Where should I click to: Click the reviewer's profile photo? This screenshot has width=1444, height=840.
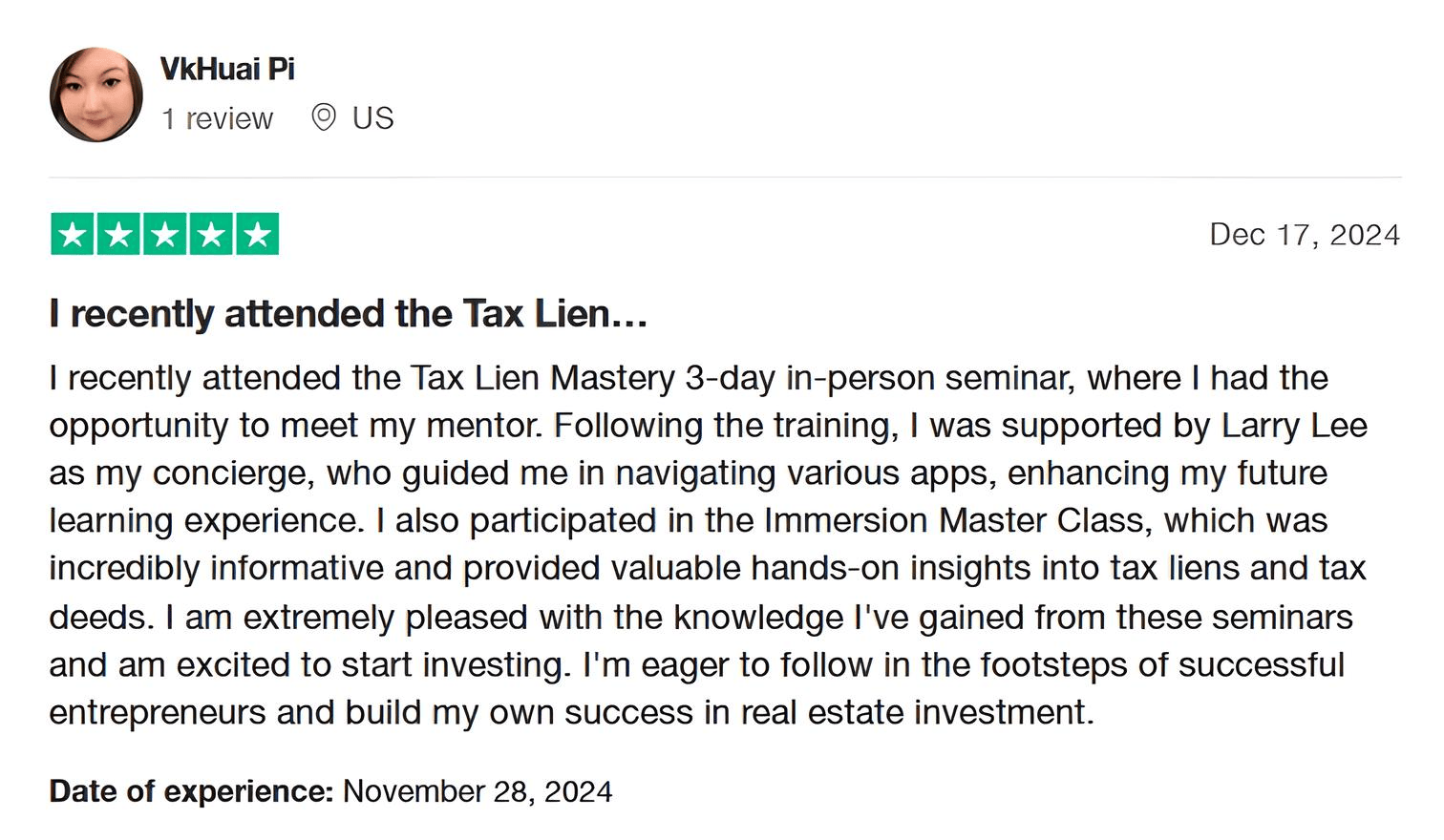[x=96, y=94]
